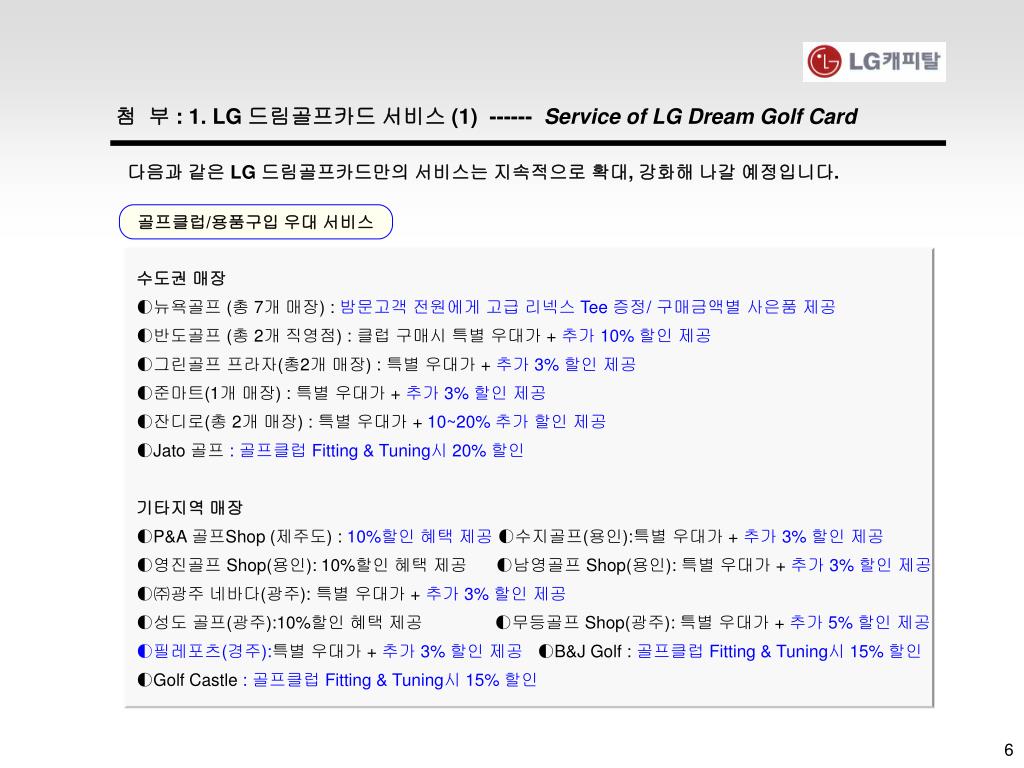Click the 수지골프(용인) entry
The image size is (1024, 768).
(x=691, y=537)
